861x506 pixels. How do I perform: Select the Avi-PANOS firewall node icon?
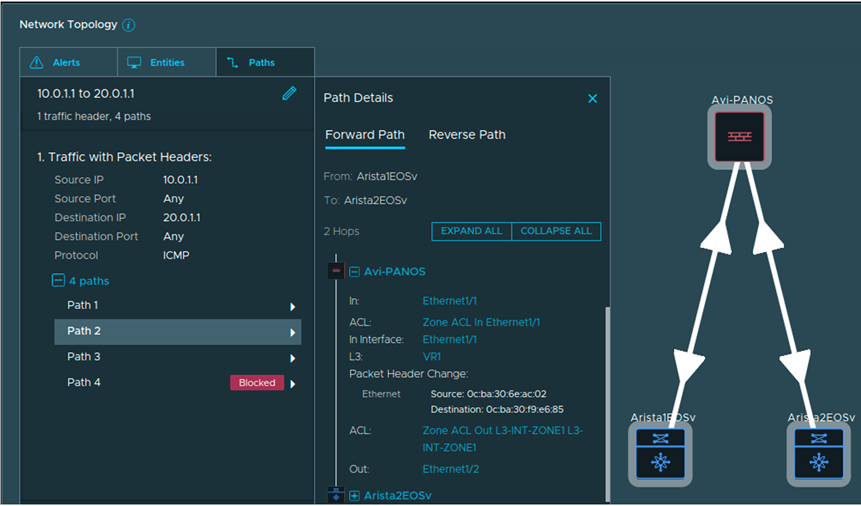point(739,137)
